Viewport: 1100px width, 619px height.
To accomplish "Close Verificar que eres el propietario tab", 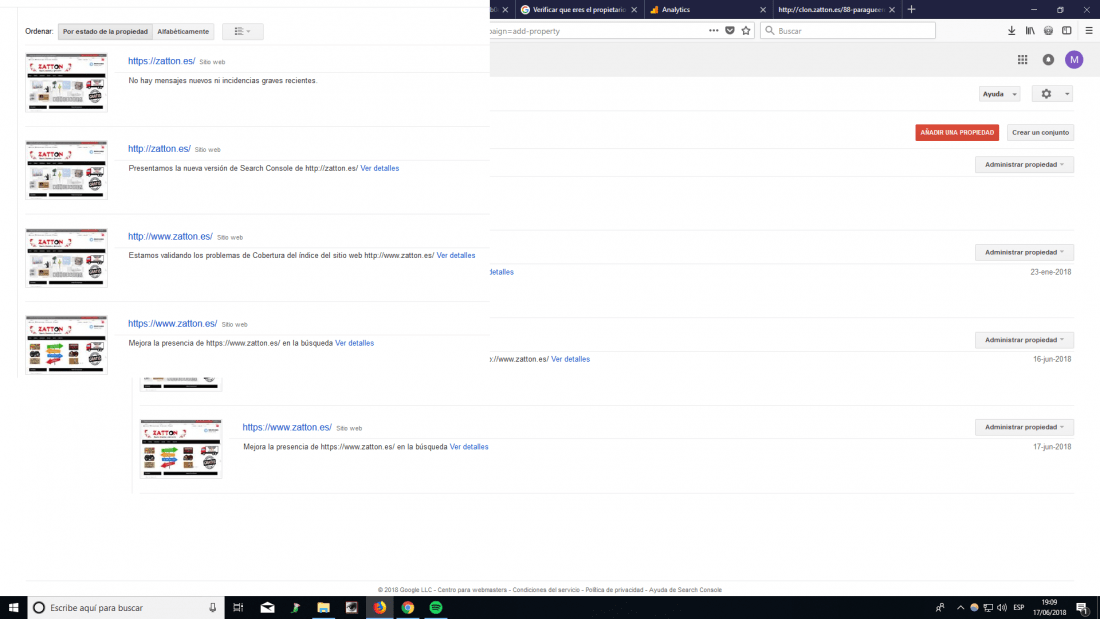I will point(633,10).
